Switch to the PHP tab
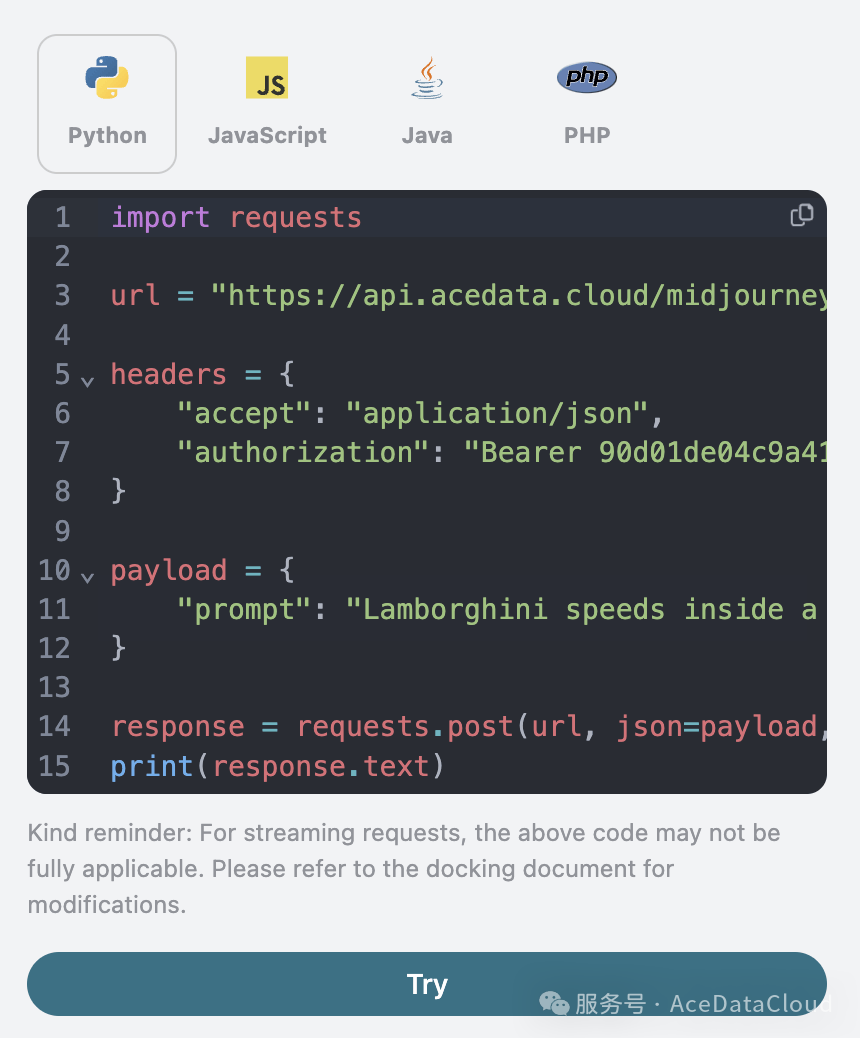 click(587, 104)
